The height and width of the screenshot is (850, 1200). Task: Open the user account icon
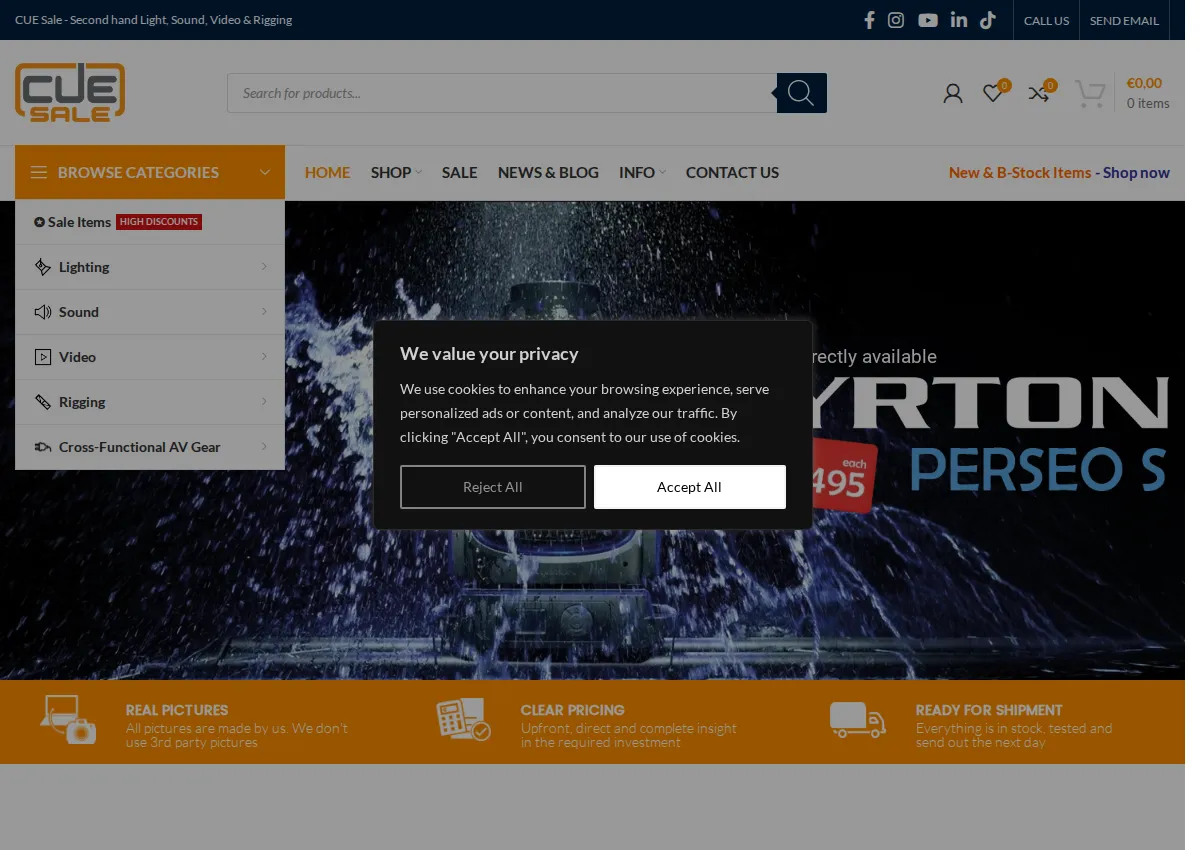pos(953,93)
